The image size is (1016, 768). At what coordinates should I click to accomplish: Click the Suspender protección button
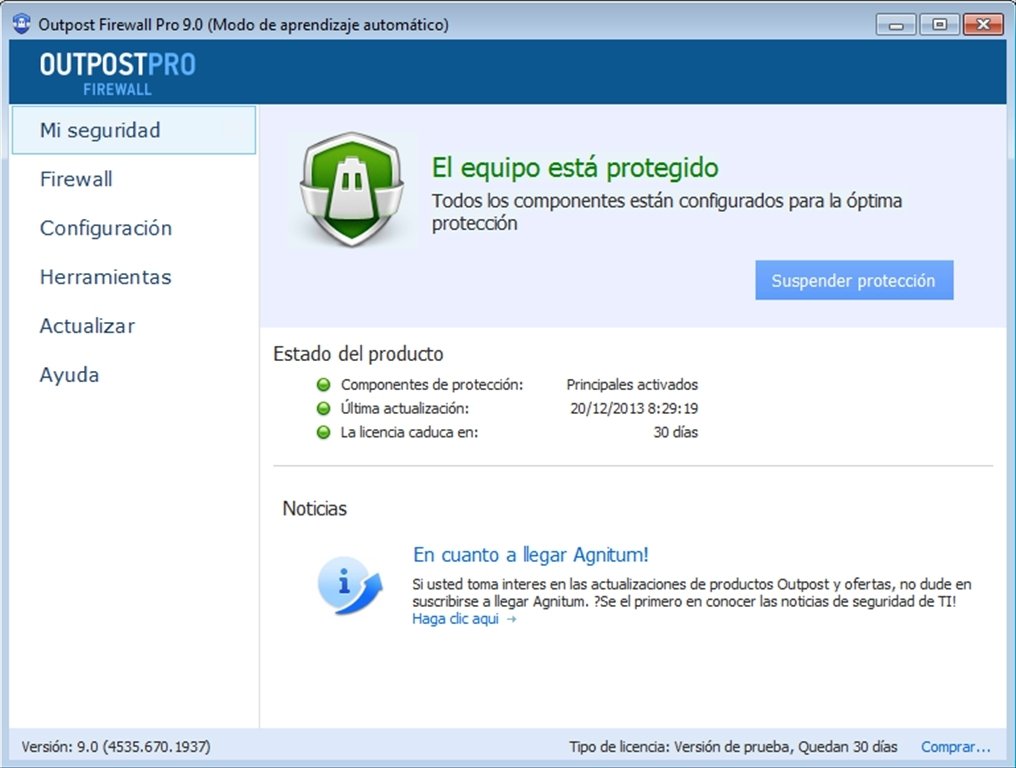[854, 280]
